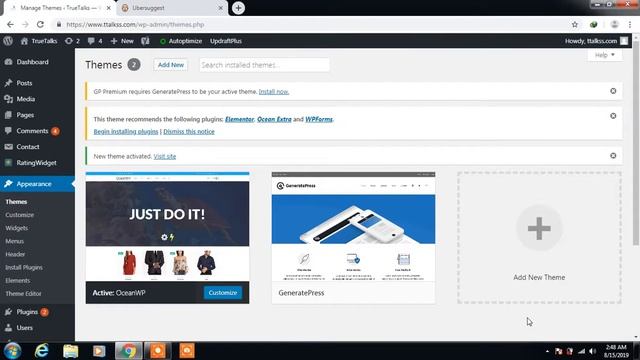Screen dimensions: 640x360
Task: Open Widgets under Appearance
Action: (x=17, y=228)
